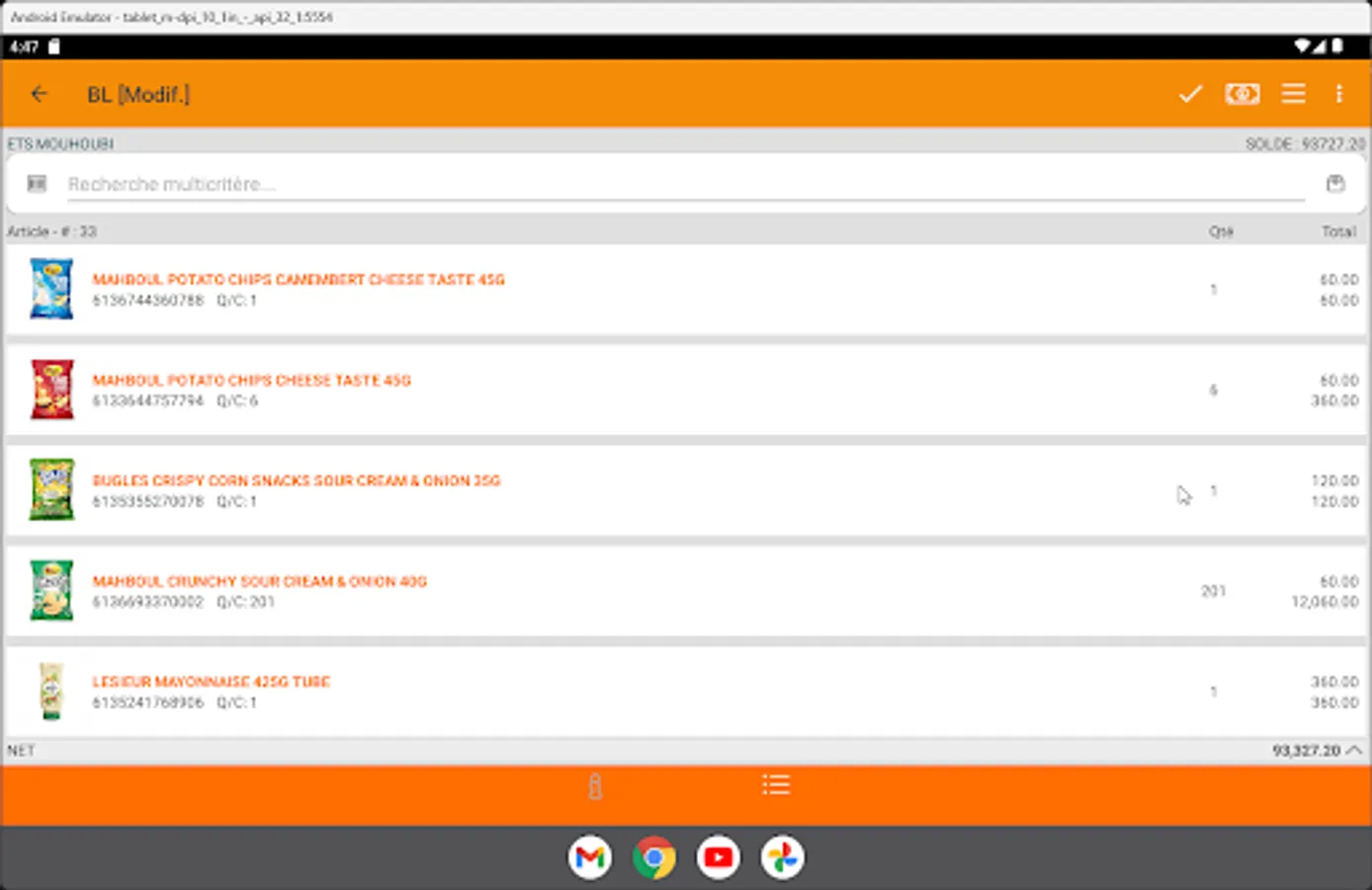Tap the barcode scanner icon in search bar
The image size is (1372, 890).
tap(38, 184)
